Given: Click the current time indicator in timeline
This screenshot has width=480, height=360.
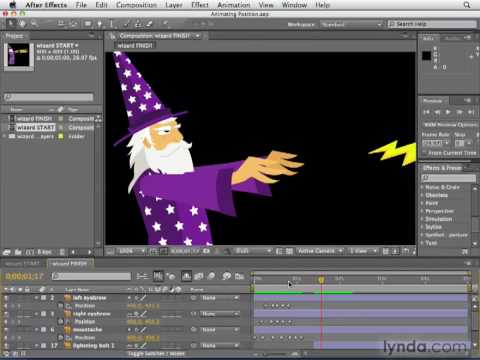Looking at the screenshot, I should (321, 280).
